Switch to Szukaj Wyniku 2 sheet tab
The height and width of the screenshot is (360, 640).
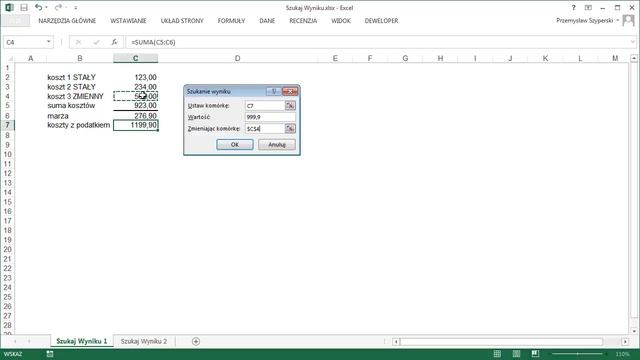pos(144,341)
